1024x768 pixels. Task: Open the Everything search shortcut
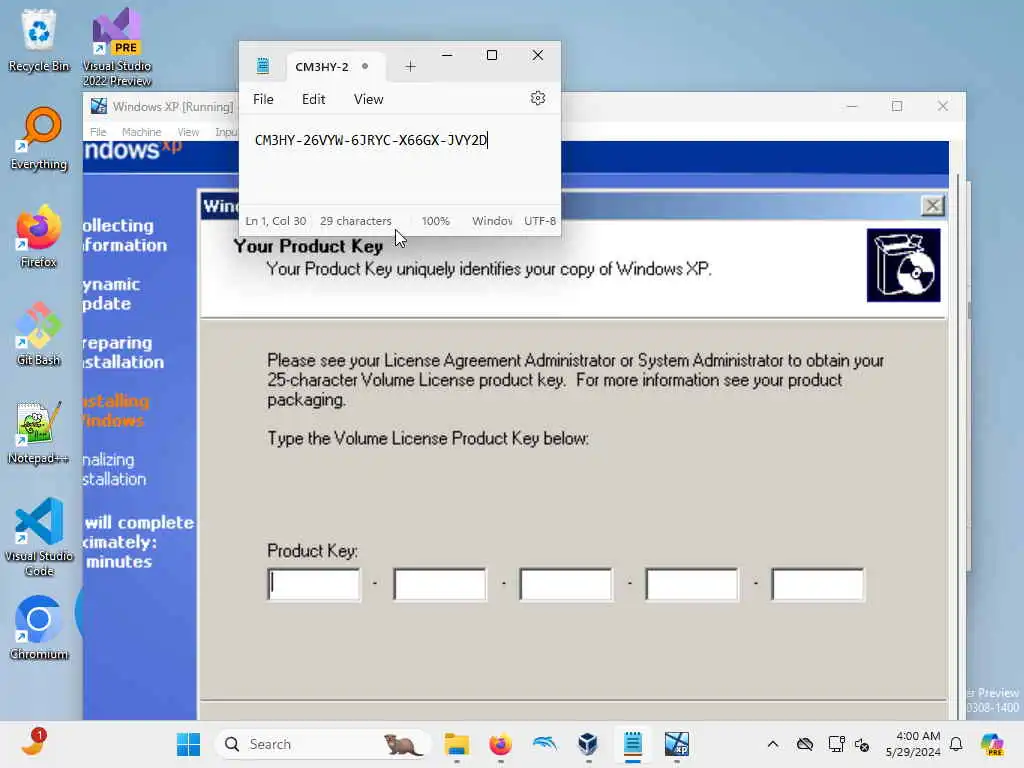[x=39, y=138]
